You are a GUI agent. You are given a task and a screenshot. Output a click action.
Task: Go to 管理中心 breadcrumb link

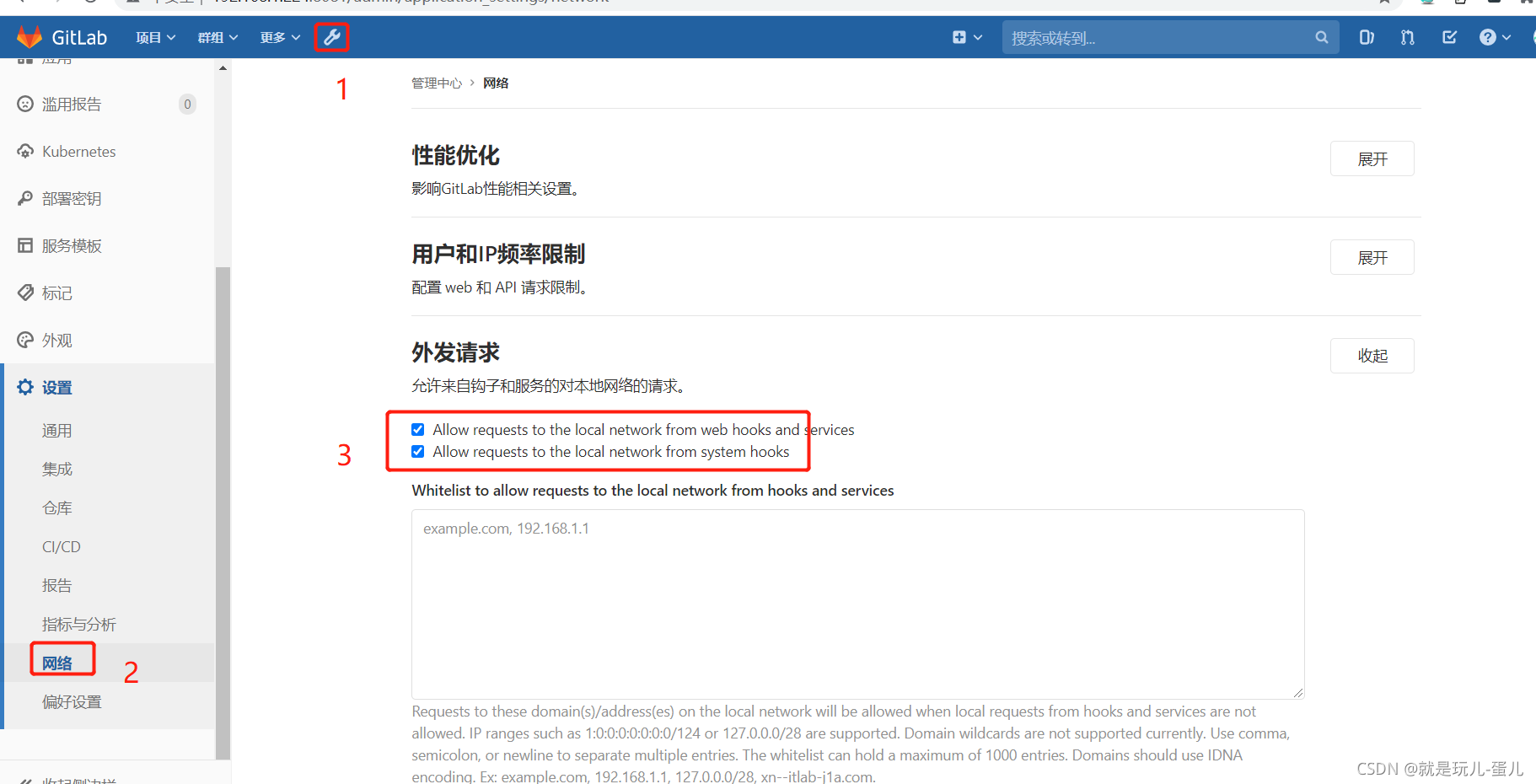[x=437, y=83]
